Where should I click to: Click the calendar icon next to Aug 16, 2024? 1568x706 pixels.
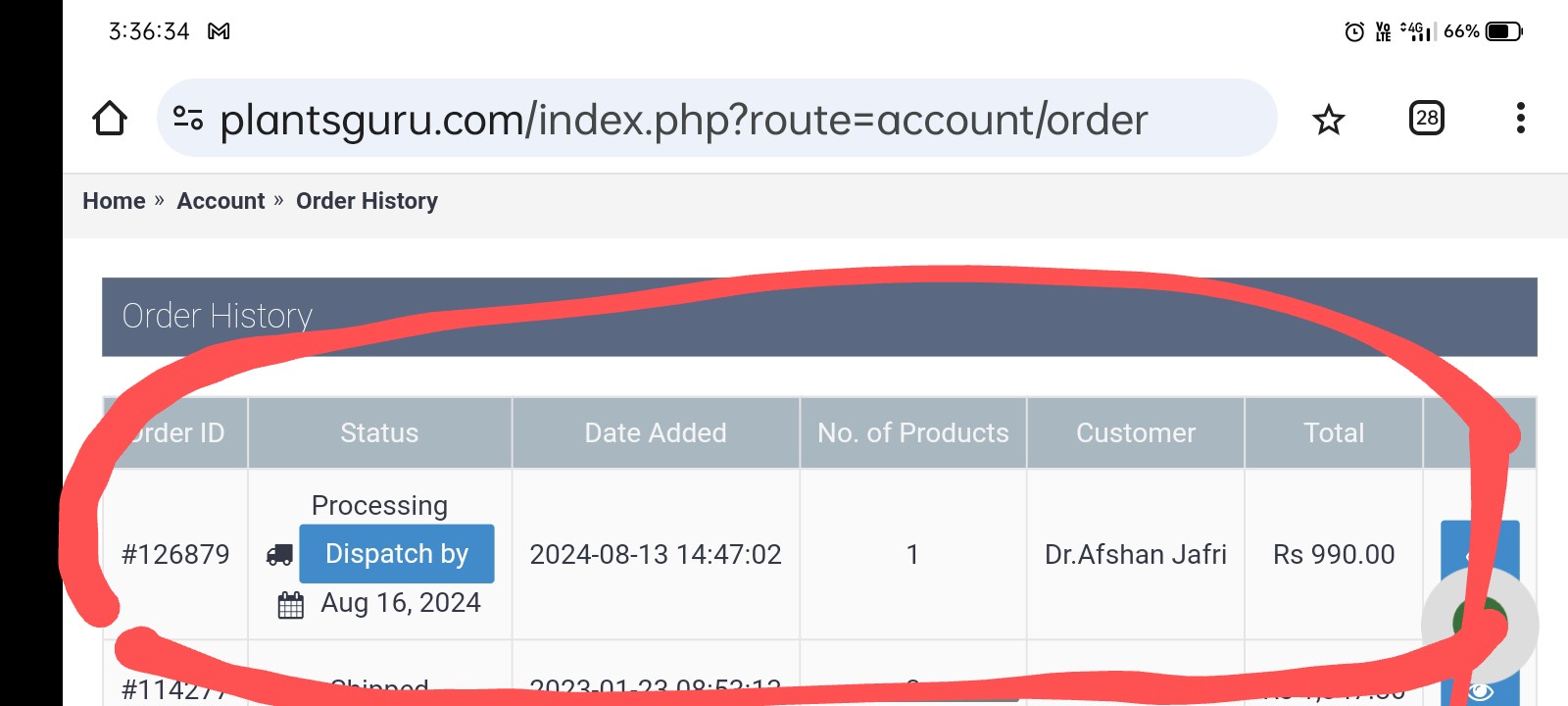pos(291,605)
